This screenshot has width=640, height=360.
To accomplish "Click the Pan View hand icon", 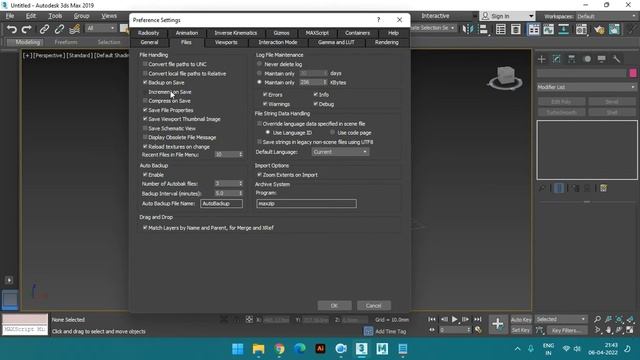I will (x=609, y=330).
